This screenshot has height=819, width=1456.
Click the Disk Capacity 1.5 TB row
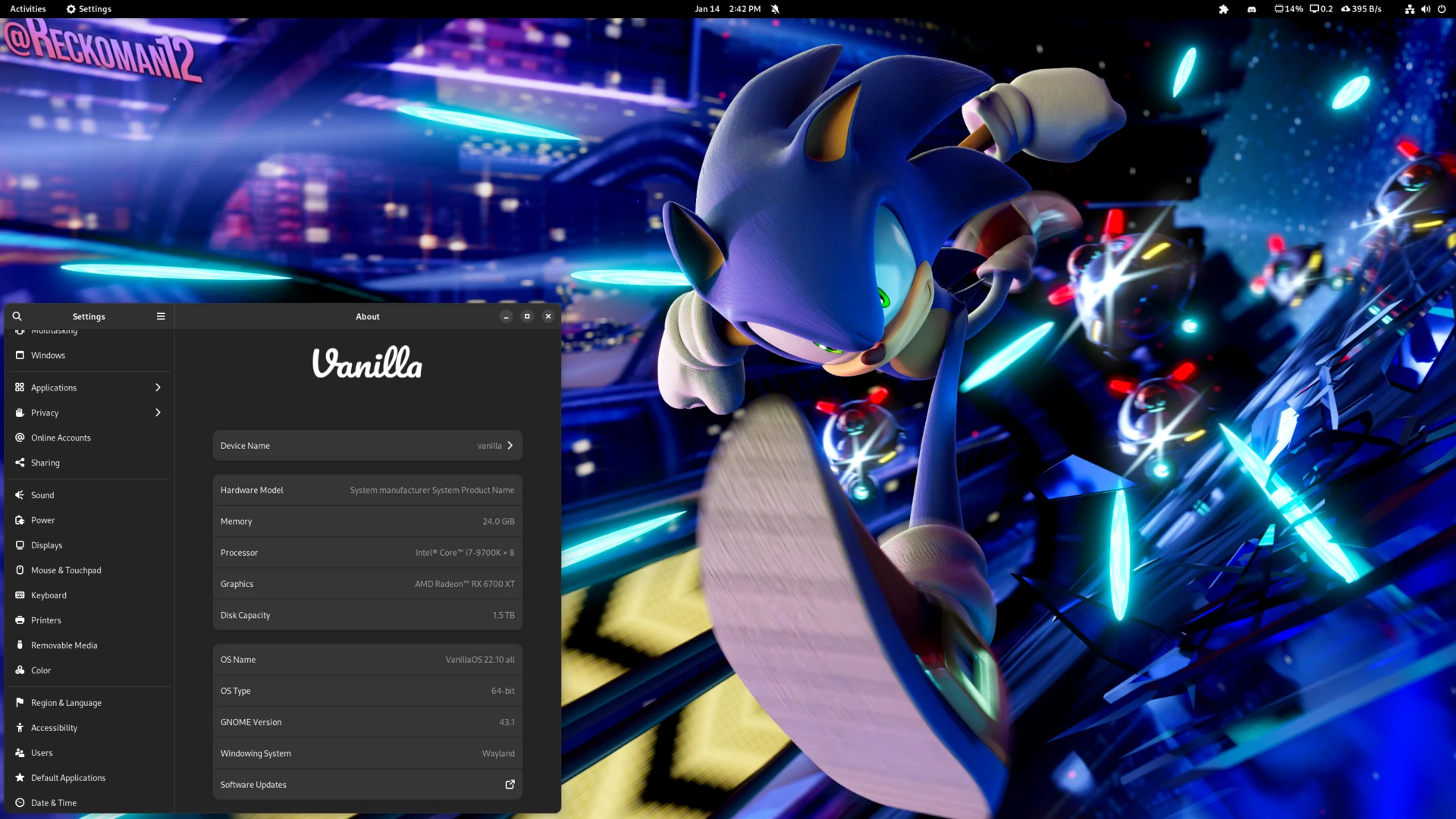click(368, 615)
